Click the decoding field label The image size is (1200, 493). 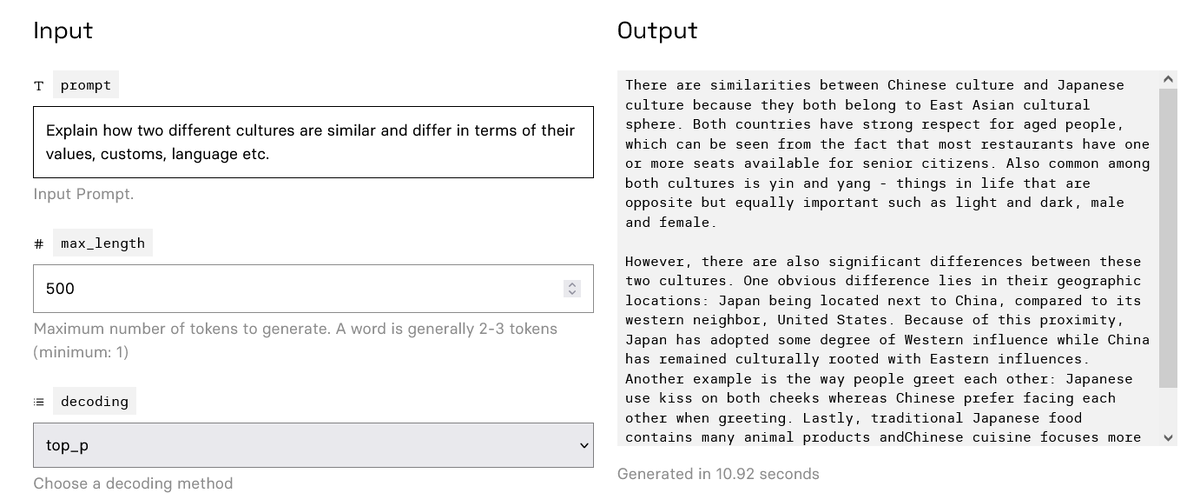[x=95, y=401]
